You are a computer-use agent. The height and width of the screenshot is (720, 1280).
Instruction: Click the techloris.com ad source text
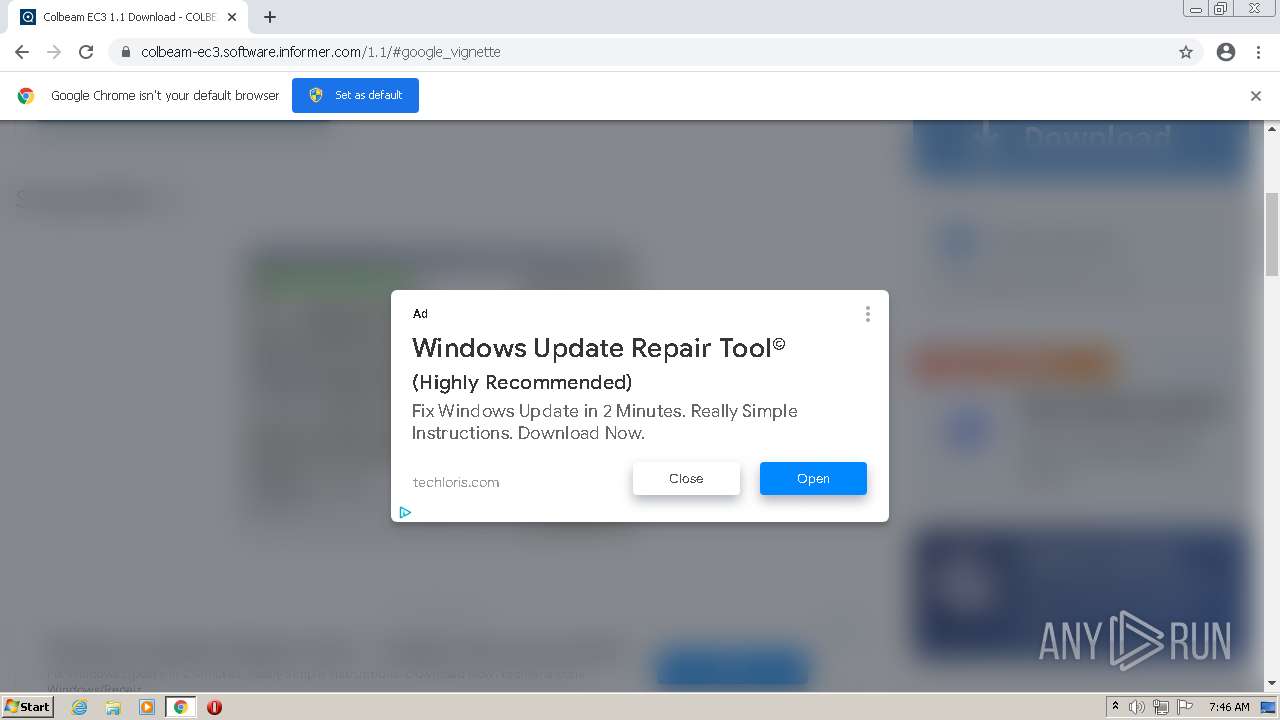[456, 482]
